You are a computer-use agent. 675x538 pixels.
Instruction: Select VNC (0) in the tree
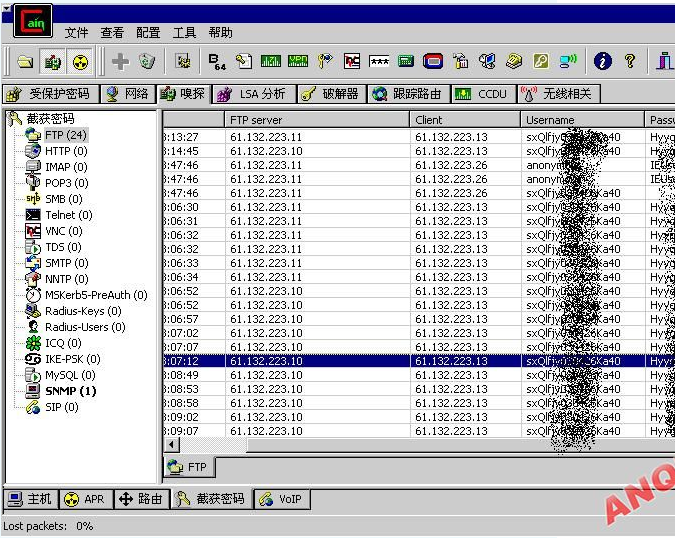click(x=64, y=231)
